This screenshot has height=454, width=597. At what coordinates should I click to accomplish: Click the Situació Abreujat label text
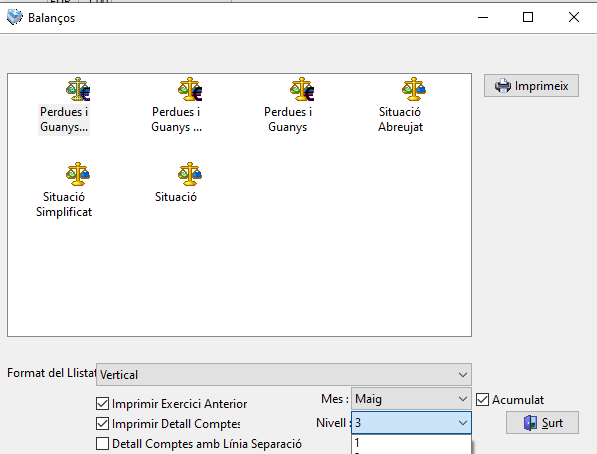(400, 119)
